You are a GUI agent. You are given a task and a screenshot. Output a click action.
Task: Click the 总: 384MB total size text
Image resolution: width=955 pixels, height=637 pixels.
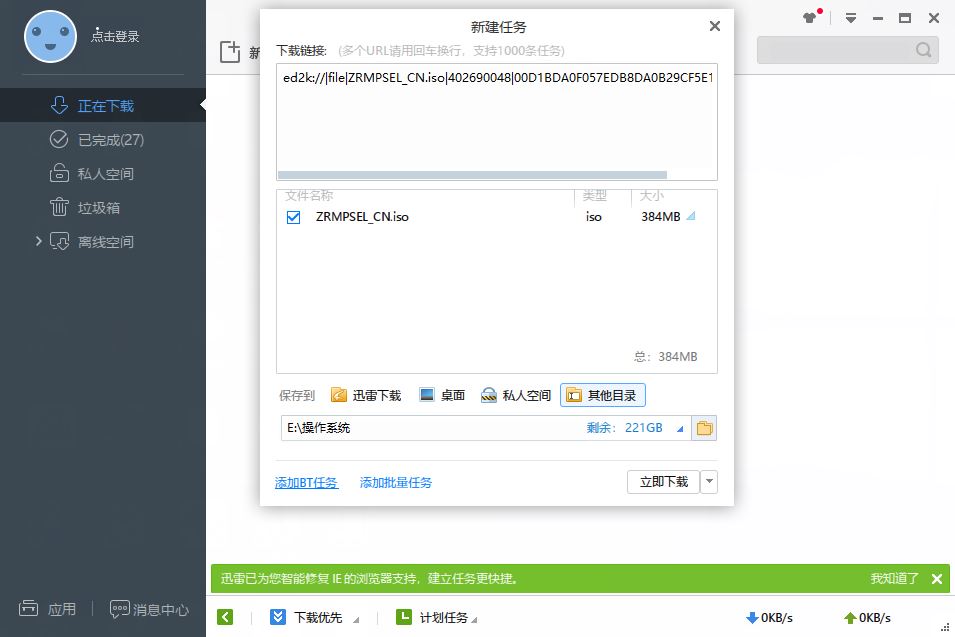coord(666,356)
